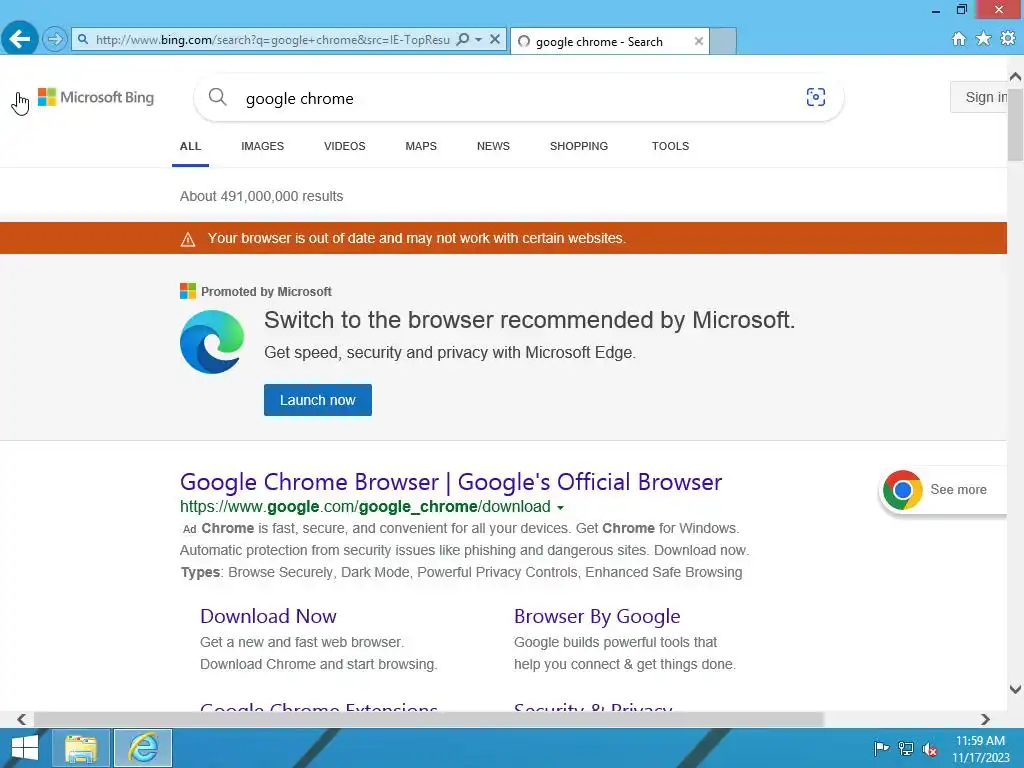Open the TOOLS menu on Bing
1024x768 pixels.
pos(670,146)
